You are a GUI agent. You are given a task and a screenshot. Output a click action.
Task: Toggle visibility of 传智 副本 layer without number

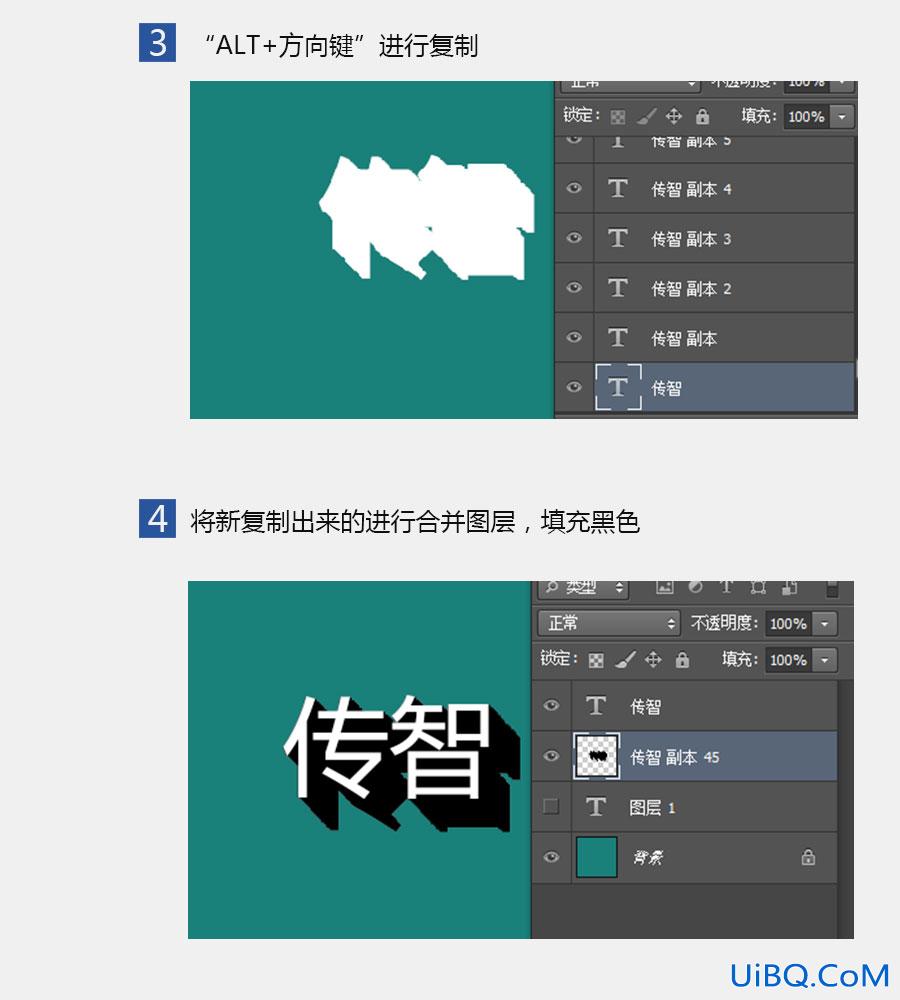coord(574,337)
